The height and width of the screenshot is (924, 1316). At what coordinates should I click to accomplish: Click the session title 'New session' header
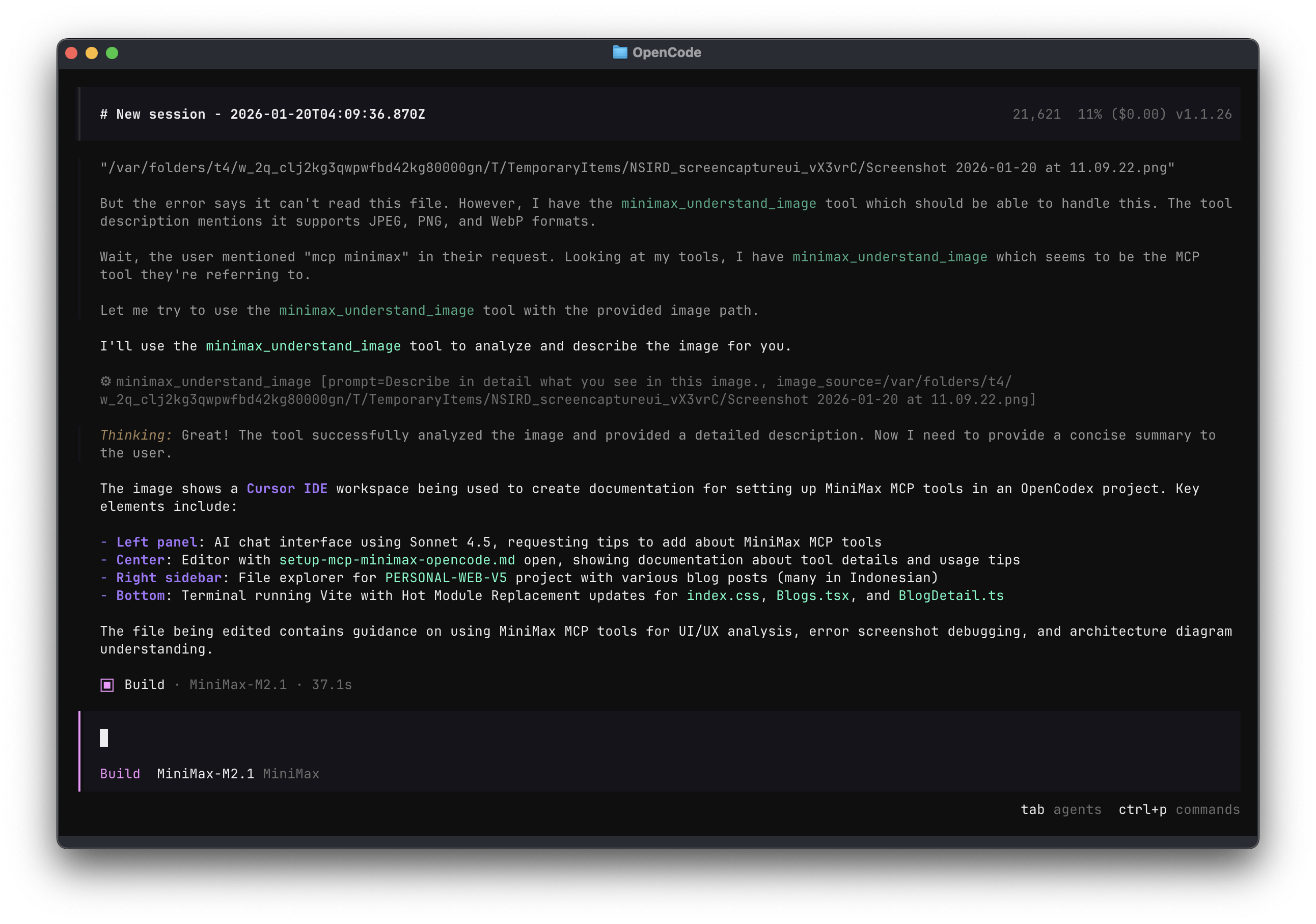coord(262,114)
